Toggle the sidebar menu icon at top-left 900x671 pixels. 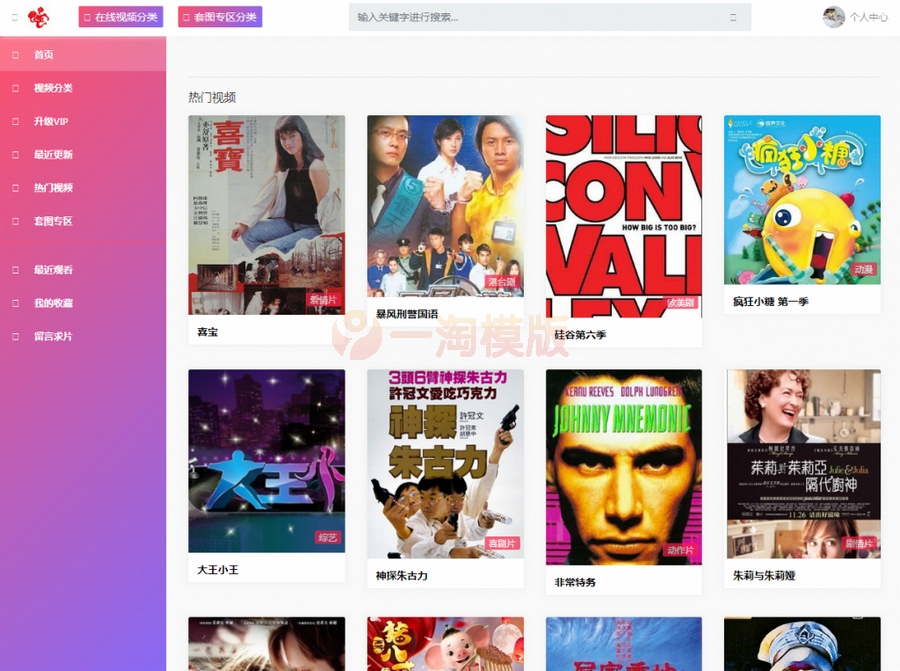(x=15, y=17)
